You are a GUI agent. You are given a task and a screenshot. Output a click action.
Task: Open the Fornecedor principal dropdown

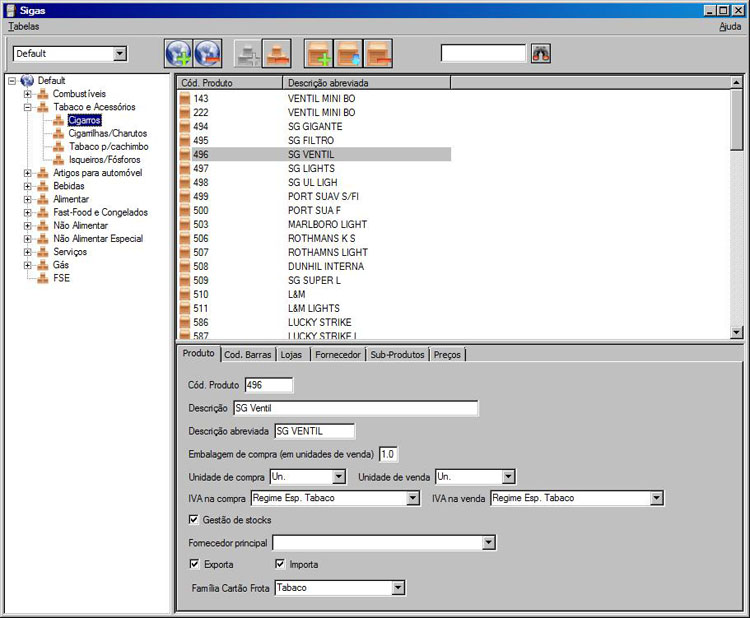(x=488, y=542)
